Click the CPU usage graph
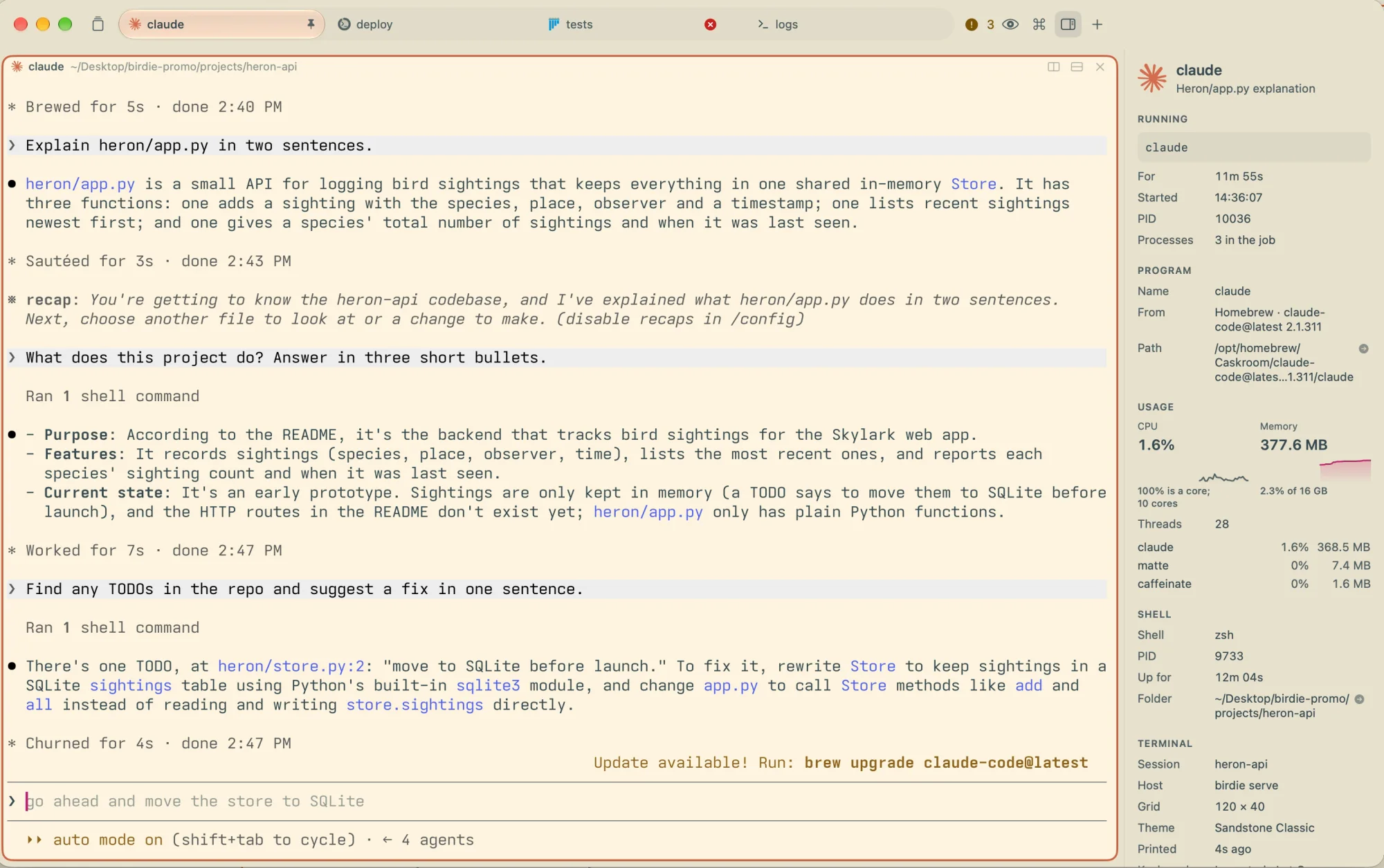This screenshot has width=1384, height=868. pos(1223,477)
